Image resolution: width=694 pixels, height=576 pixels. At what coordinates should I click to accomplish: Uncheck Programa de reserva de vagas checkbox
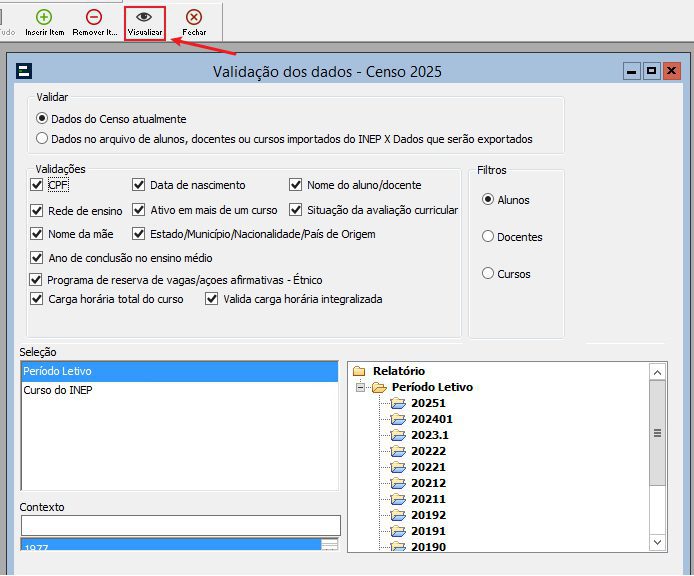[35, 279]
